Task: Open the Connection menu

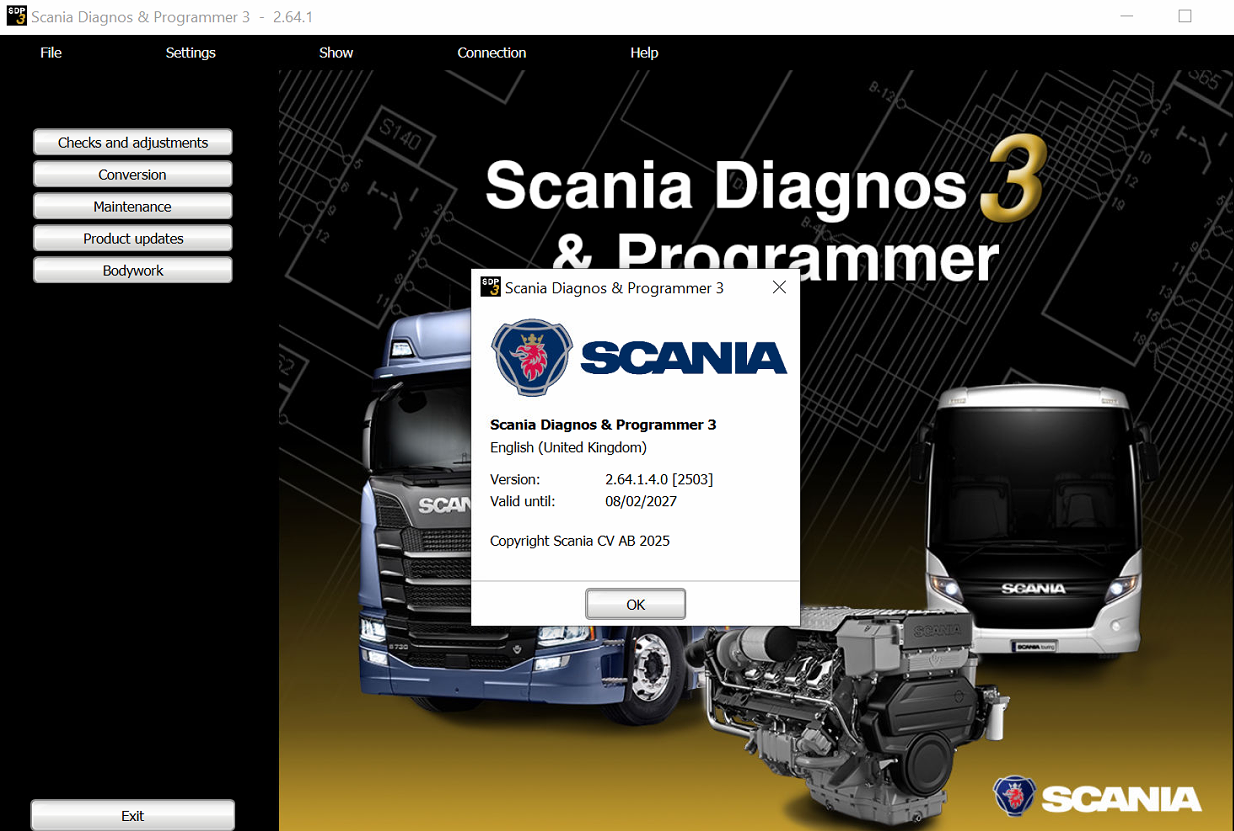Action: coord(491,53)
